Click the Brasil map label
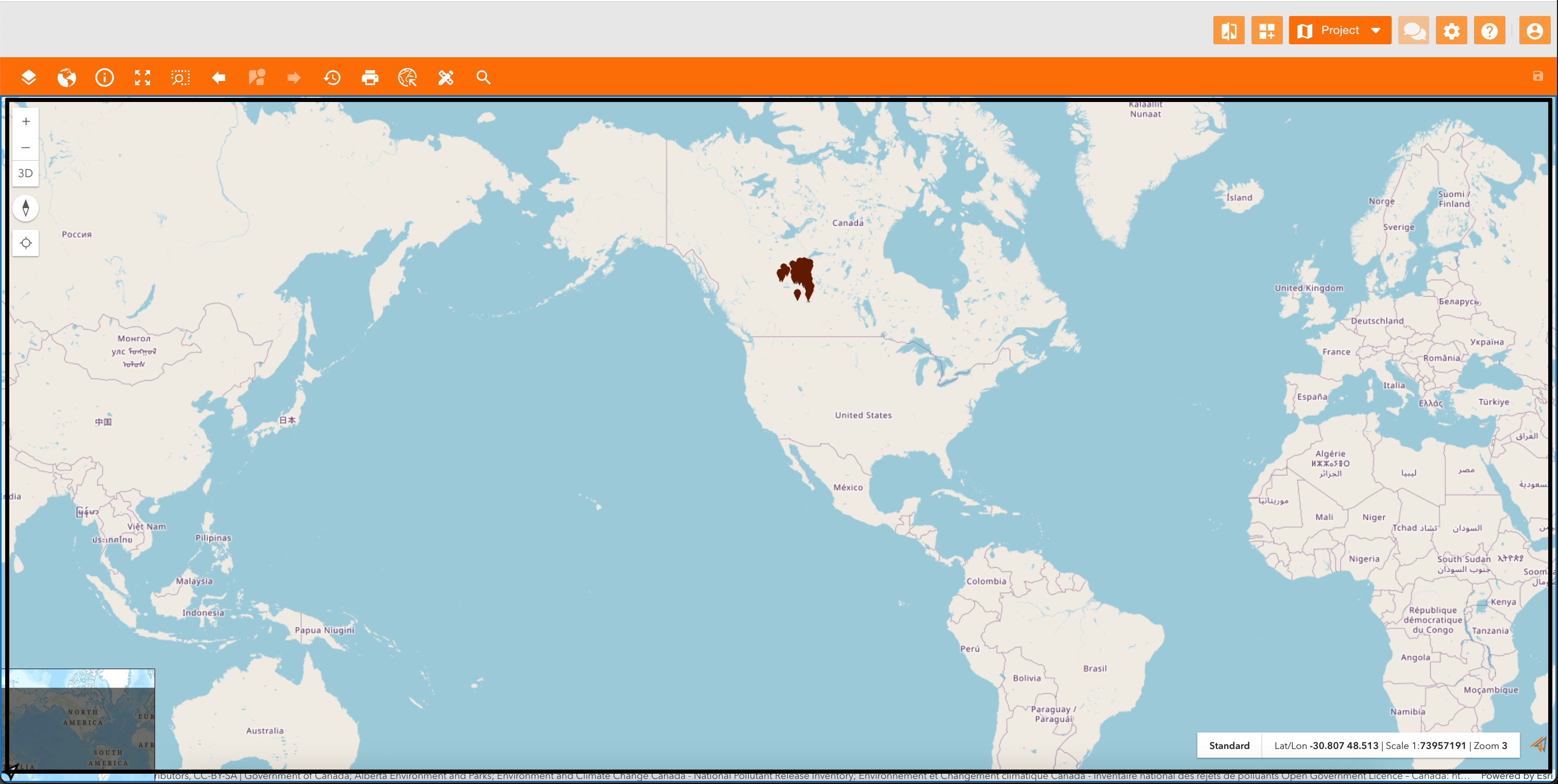The width and height of the screenshot is (1558, 784). [x=1095, y=668]
